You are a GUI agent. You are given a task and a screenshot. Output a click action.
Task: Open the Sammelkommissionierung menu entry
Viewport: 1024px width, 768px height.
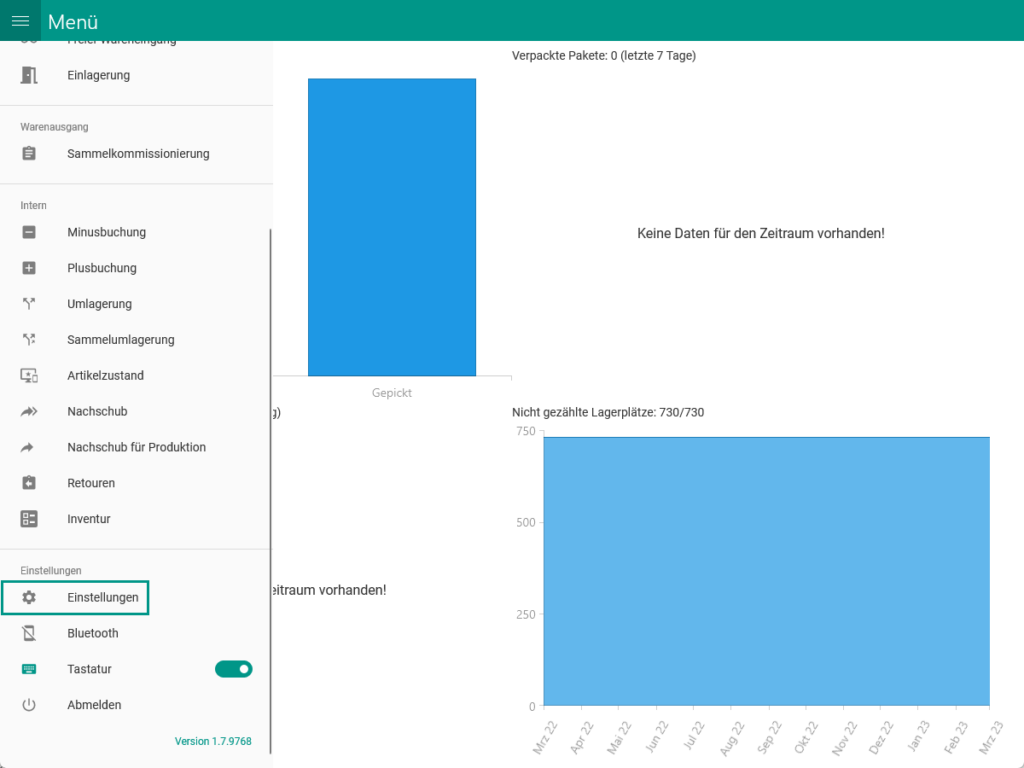(x=138, y=154)
